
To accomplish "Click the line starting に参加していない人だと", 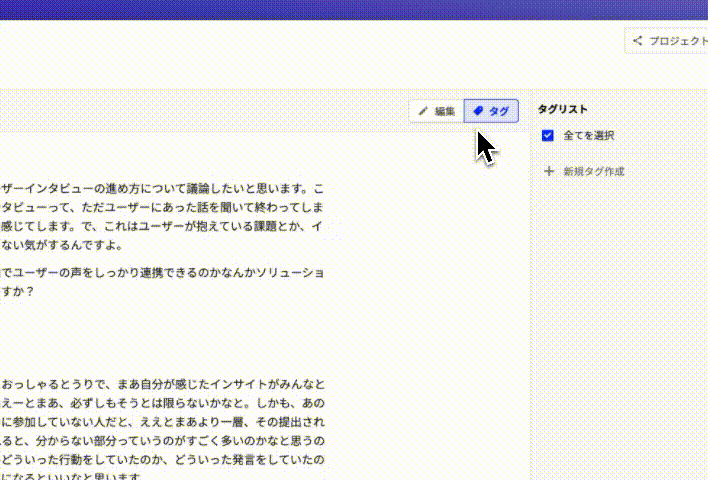I will point(162,422).
